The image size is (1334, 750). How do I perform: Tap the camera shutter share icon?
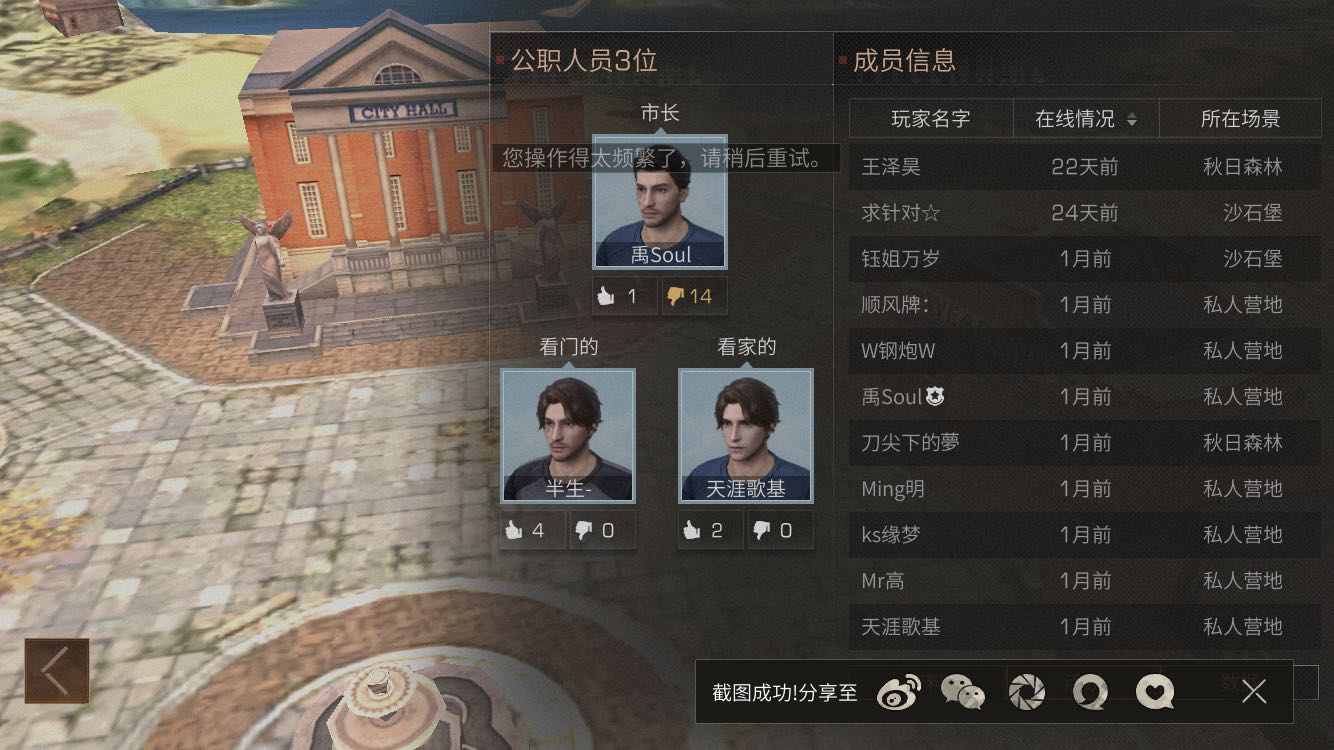click(1027, 691)
